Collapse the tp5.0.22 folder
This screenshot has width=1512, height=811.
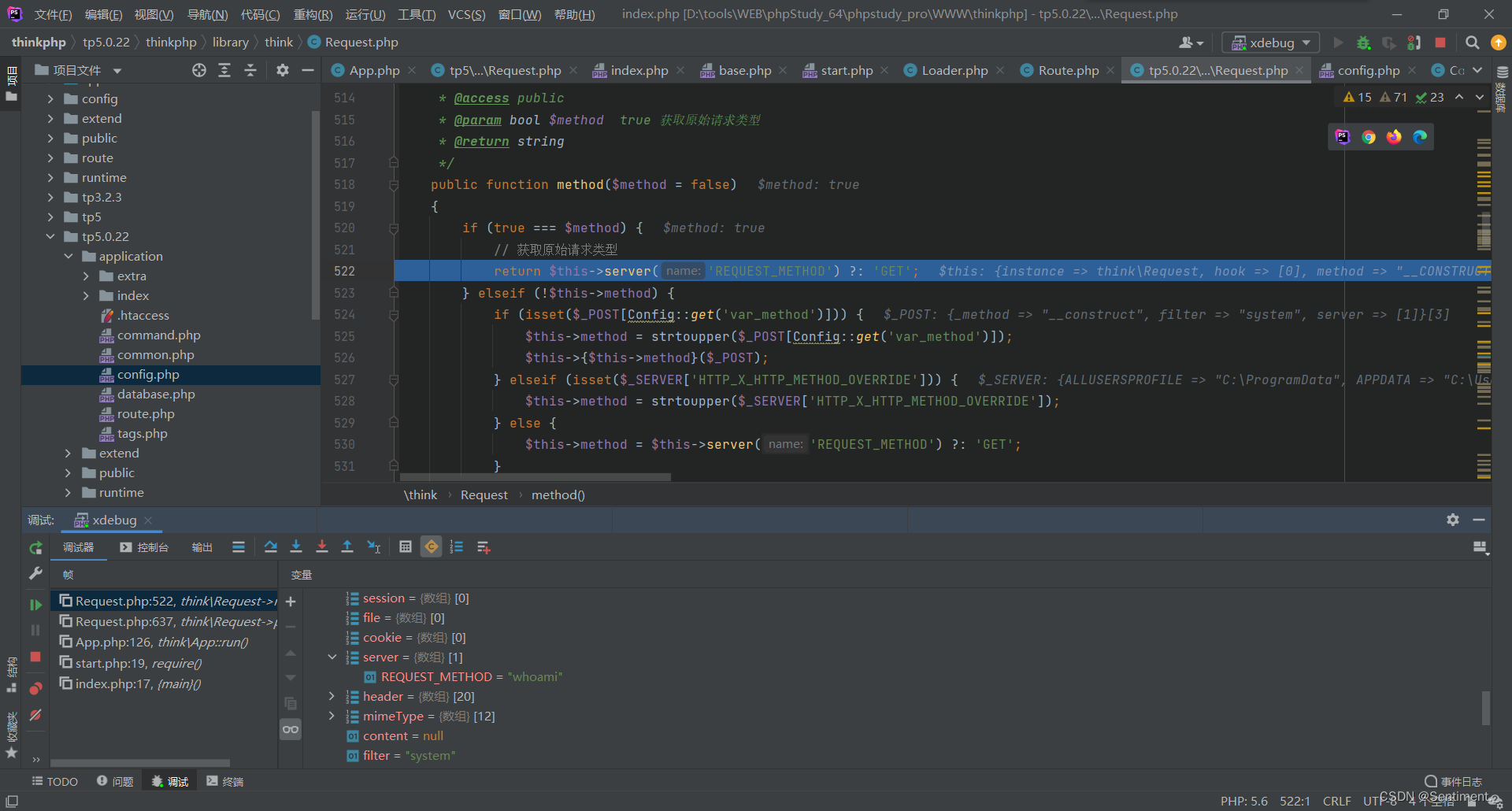point(50,236)
